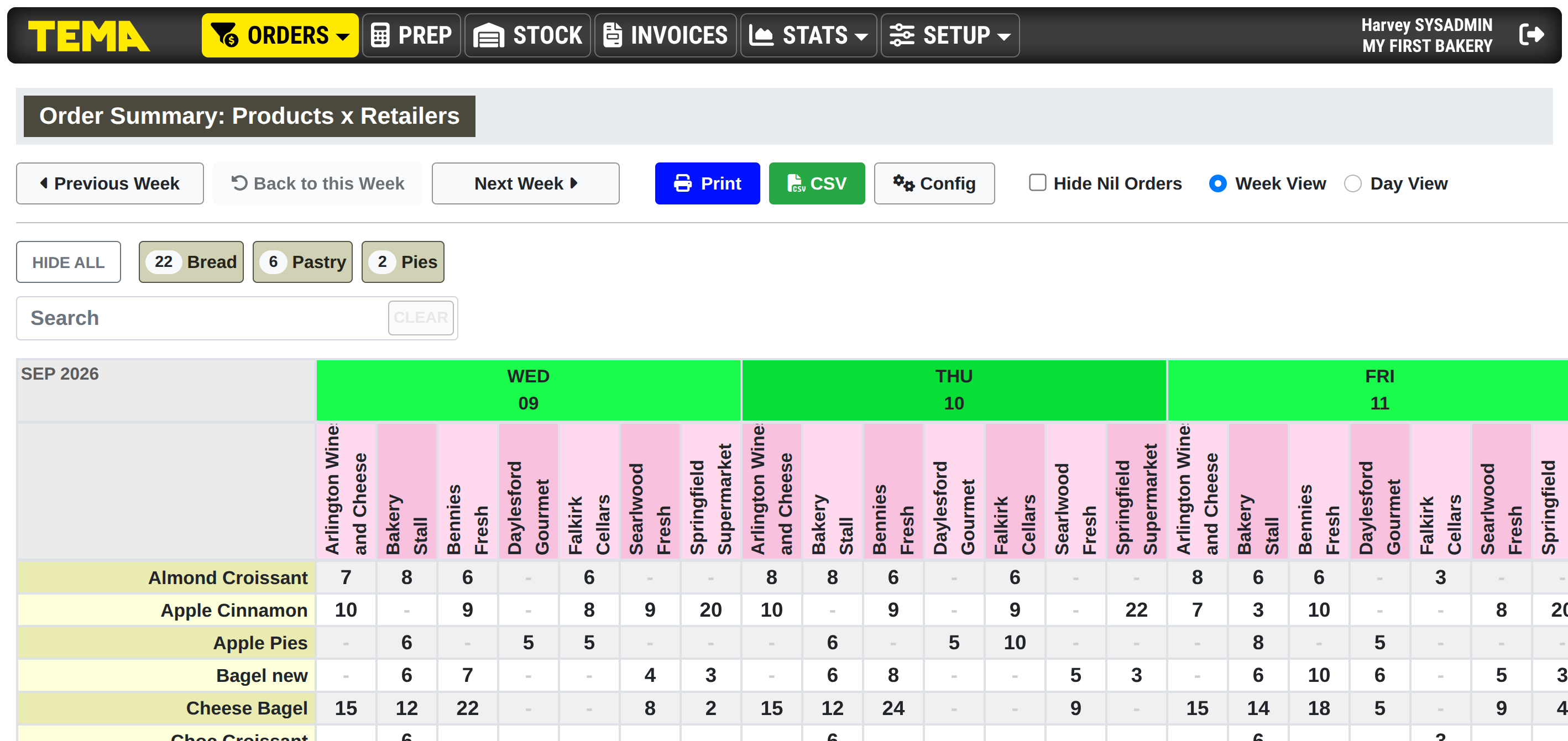
Task: Click the HIDE ALL button
Action: pos(68,261)
